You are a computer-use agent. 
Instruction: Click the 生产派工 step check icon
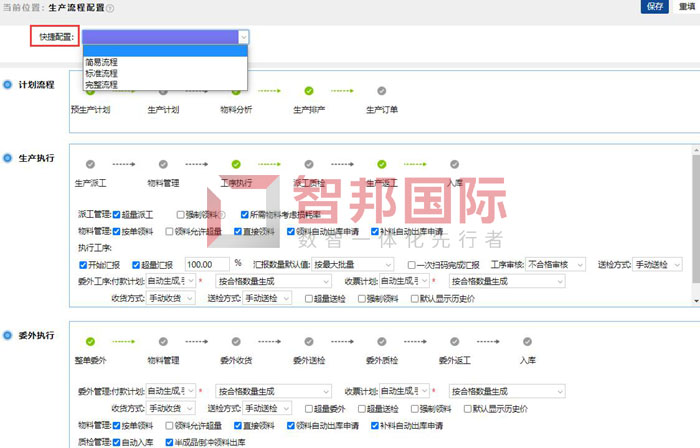point(90,164)
